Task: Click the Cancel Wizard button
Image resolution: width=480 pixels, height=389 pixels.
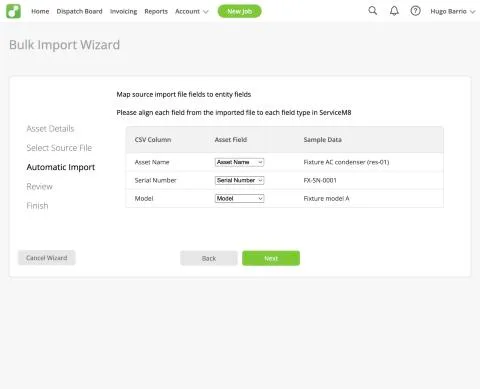Action: click(47, 258)
